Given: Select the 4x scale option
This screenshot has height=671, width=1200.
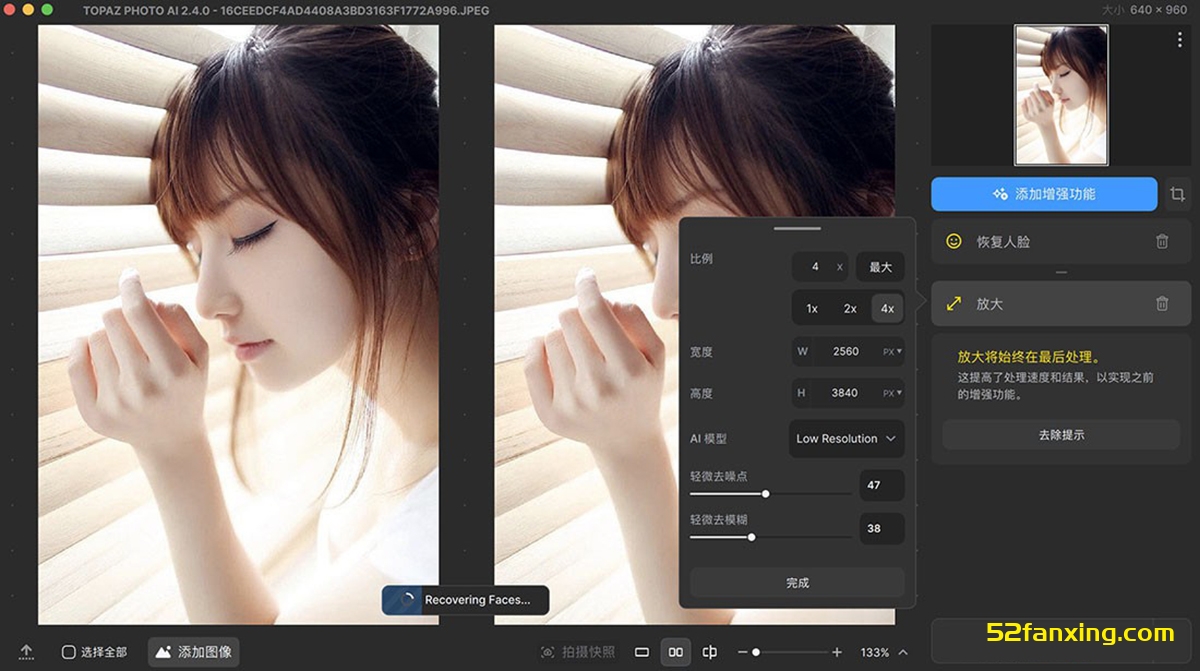Looking at the screenshot, I should point(887,309).
